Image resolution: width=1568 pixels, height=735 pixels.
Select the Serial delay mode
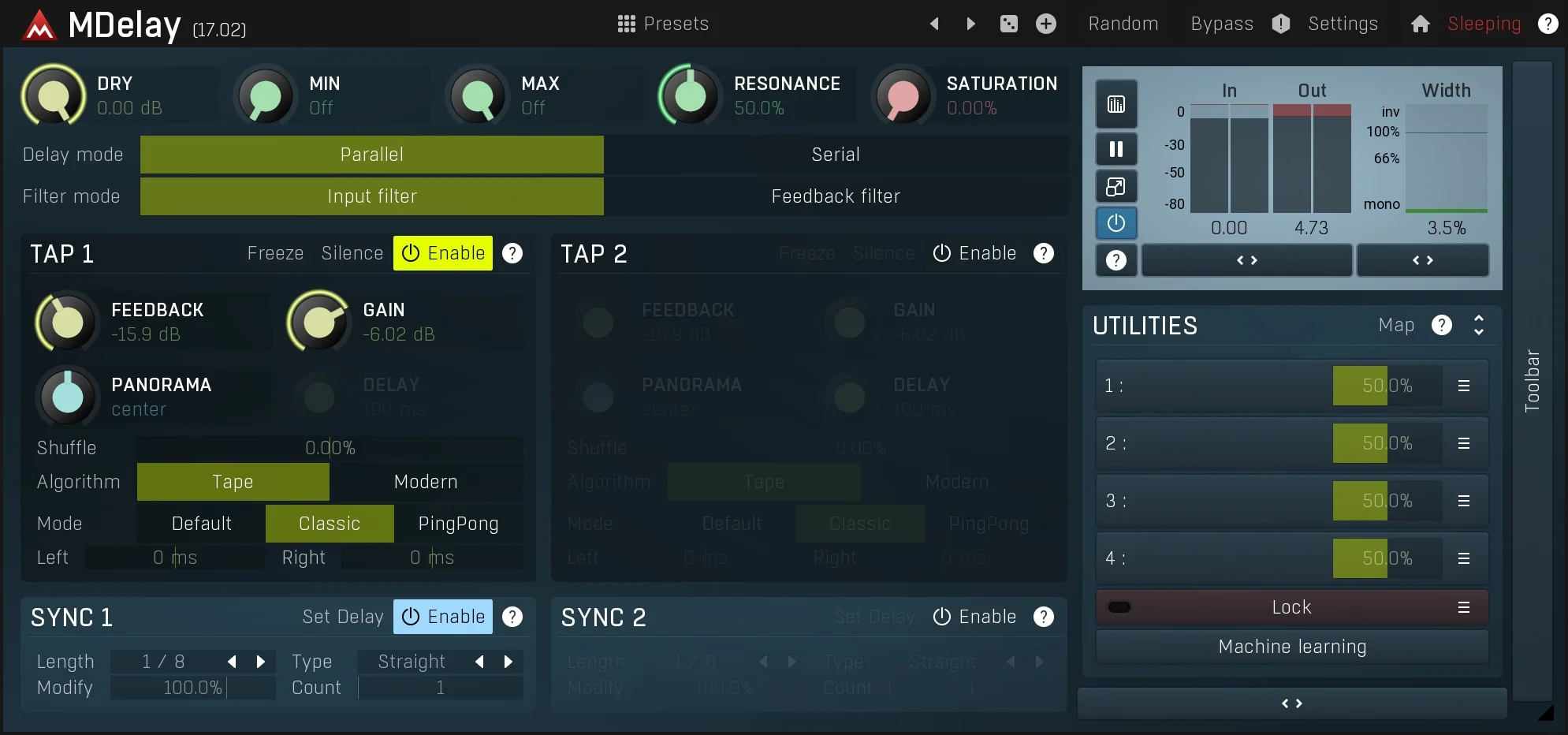pyautogui.click(x=836, y=155)
